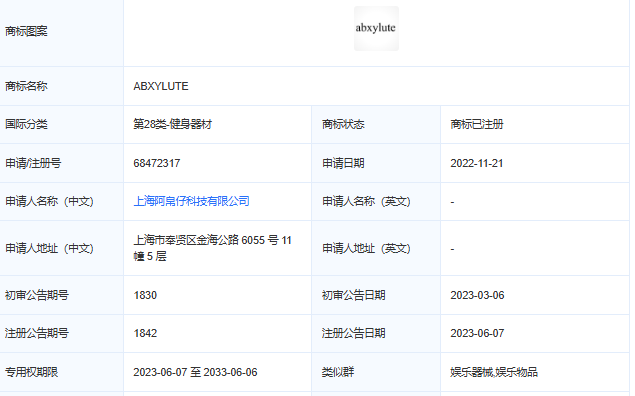Click the 专用权期限 label
The image size is (635, 396).
32,372
